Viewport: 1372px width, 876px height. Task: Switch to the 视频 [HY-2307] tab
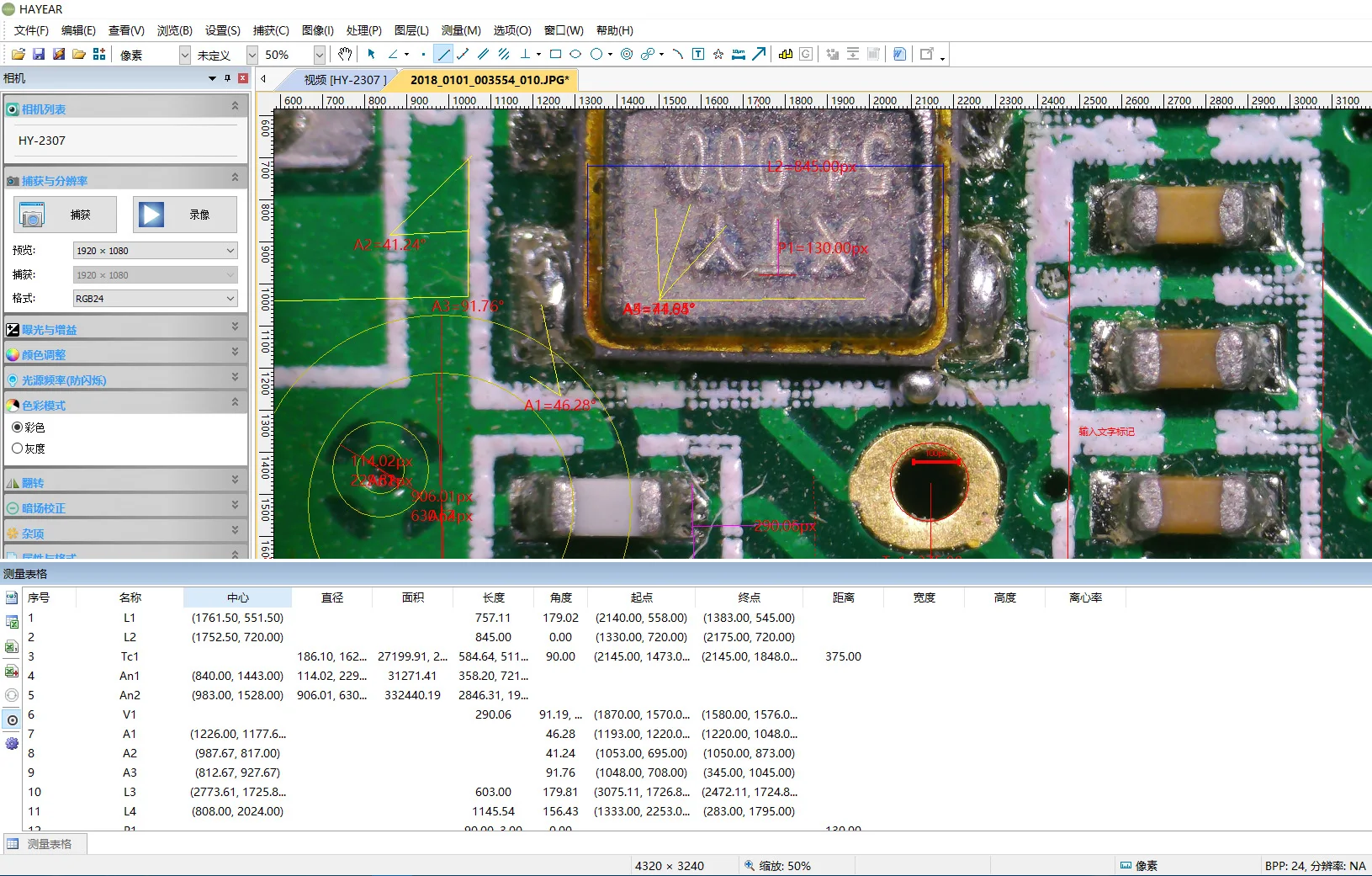tap(345, 80)
